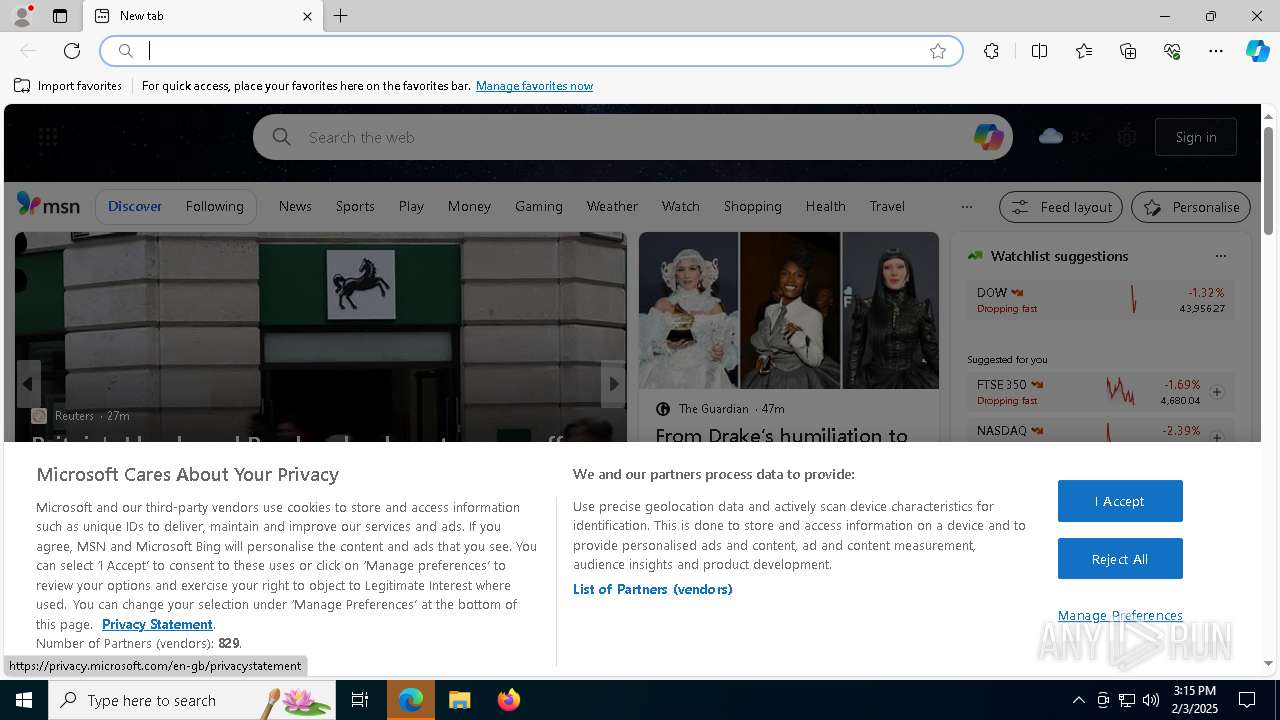
Task: Open the Health section
Action: (825, 206)
